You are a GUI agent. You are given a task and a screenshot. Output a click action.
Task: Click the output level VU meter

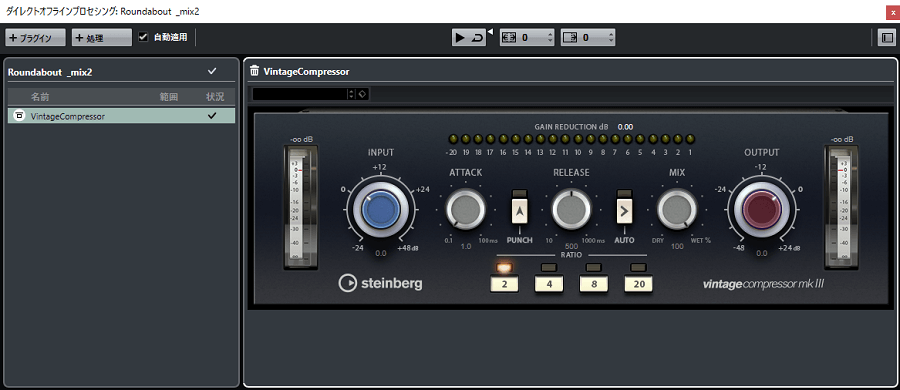coord(841,207)
